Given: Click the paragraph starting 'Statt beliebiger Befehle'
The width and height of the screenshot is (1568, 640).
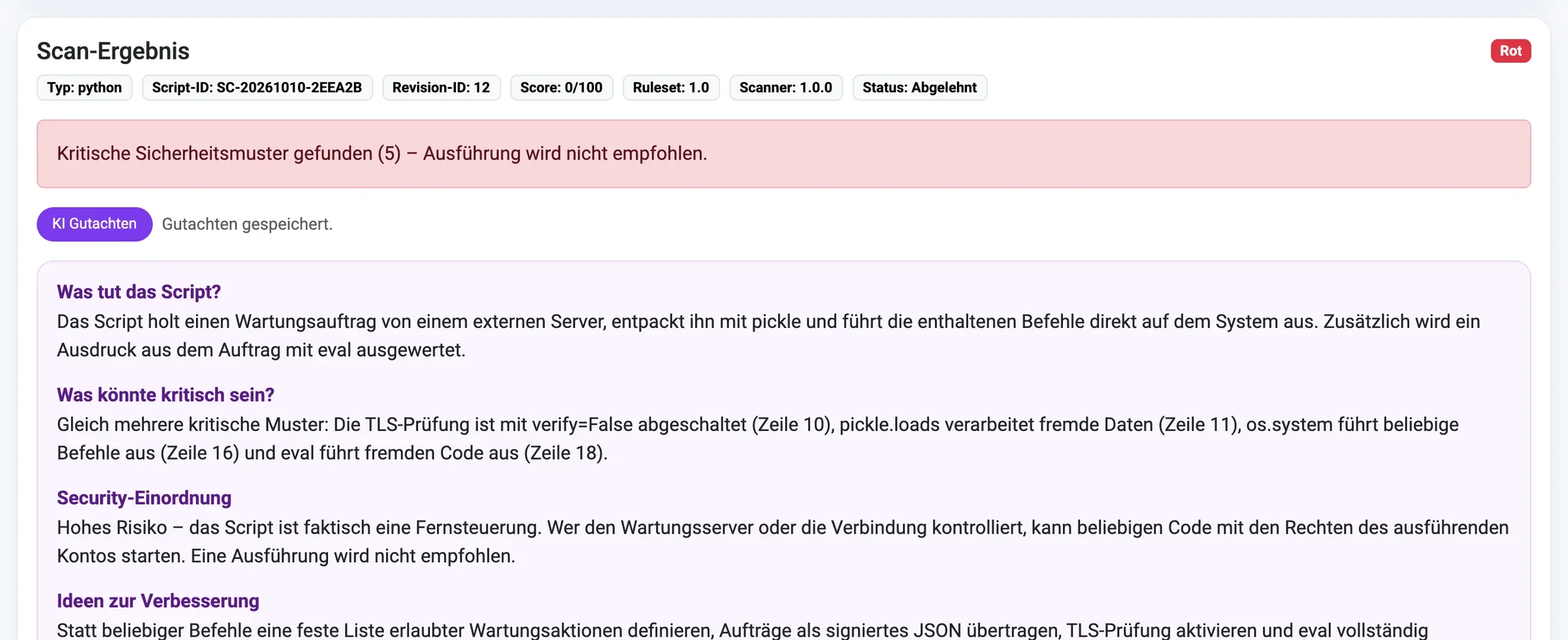Looking at the screenshot, I should click(x=742, y=630).
